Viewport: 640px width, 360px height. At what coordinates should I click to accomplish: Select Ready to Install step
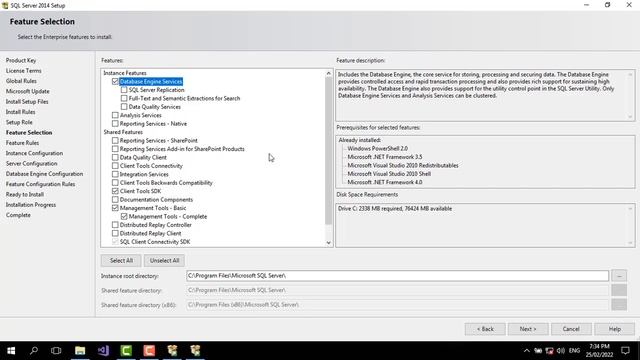coord(25,194)
